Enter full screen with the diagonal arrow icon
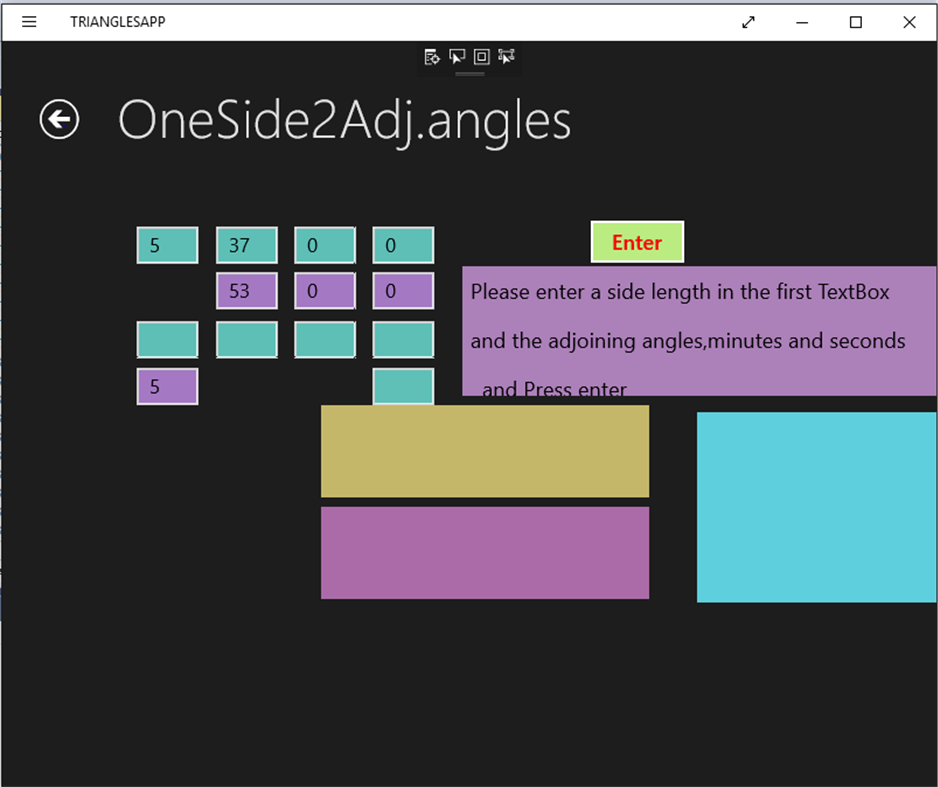Viewport: 938px width, 787px height. pyautogui.click(x=748, y=22)
